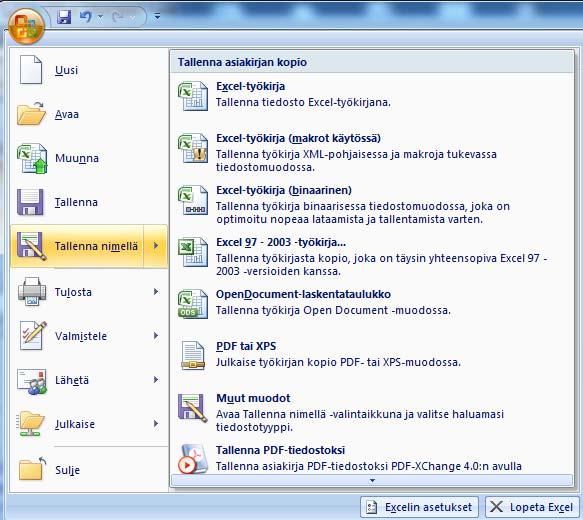
Task: Expand the Lähetä submenu arrow
Action: click(x=156, y=379)
